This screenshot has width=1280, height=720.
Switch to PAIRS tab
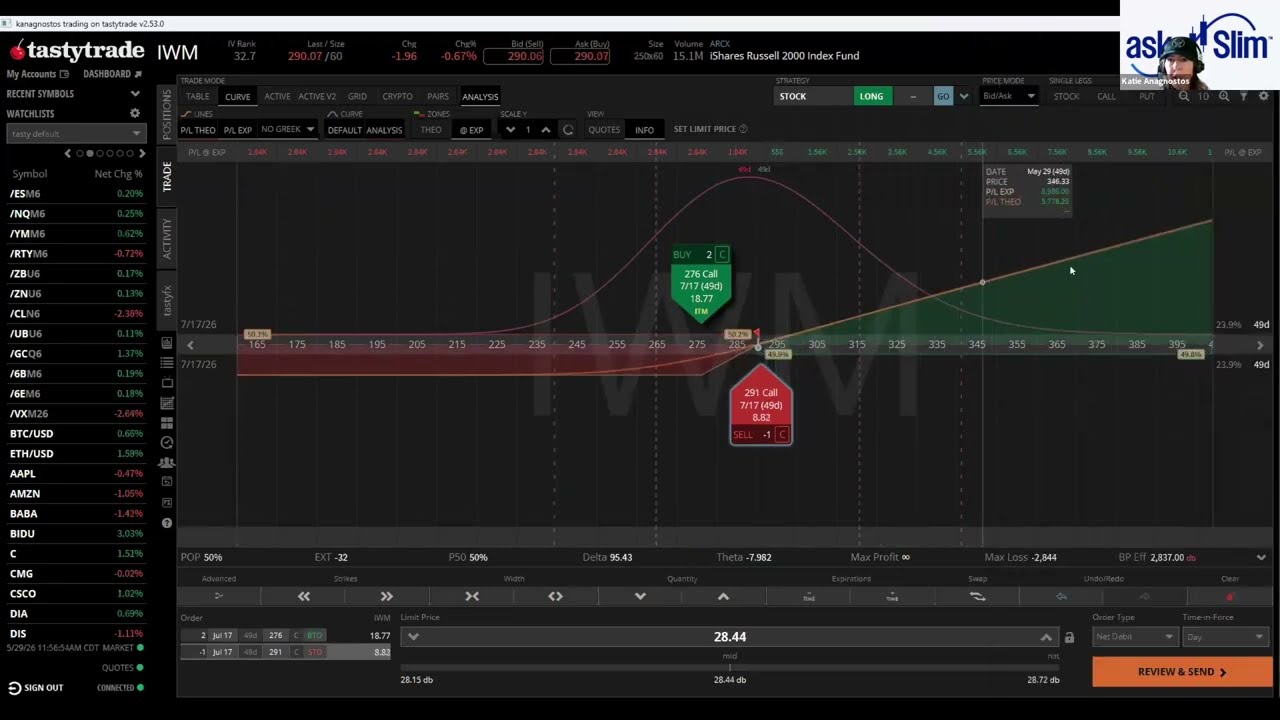click(438, 97)
